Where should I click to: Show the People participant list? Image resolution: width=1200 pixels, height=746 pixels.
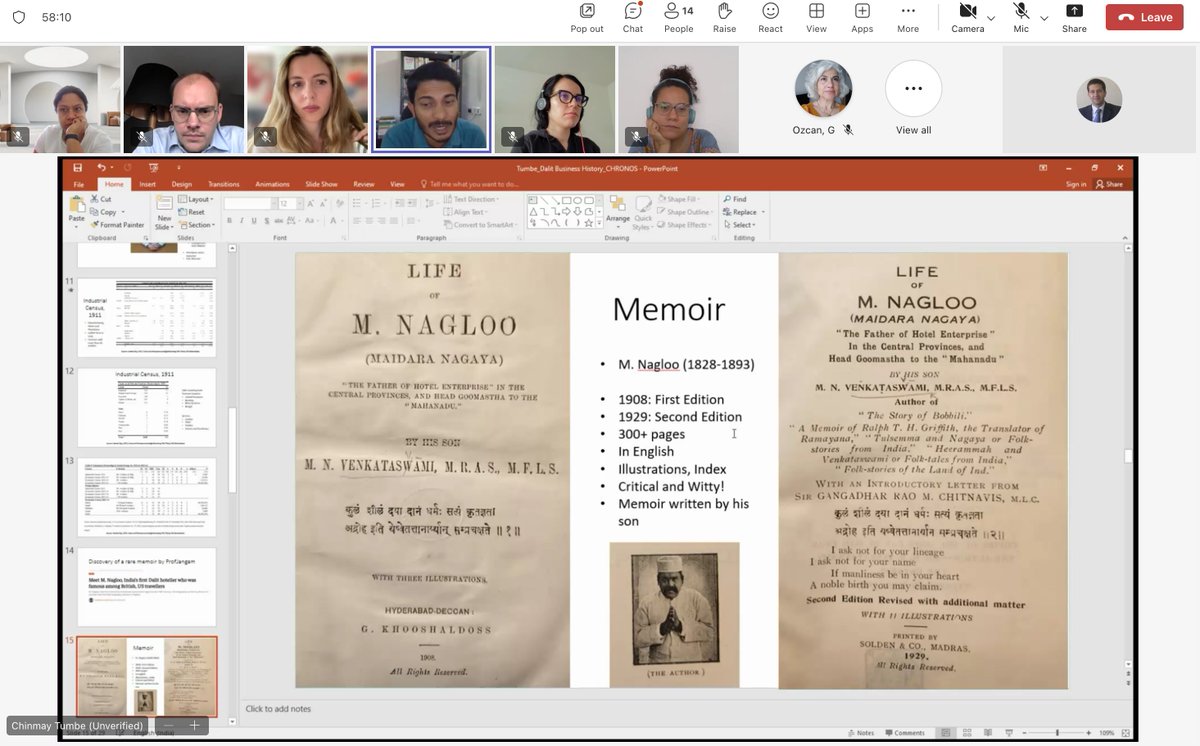tap(679, 17)
